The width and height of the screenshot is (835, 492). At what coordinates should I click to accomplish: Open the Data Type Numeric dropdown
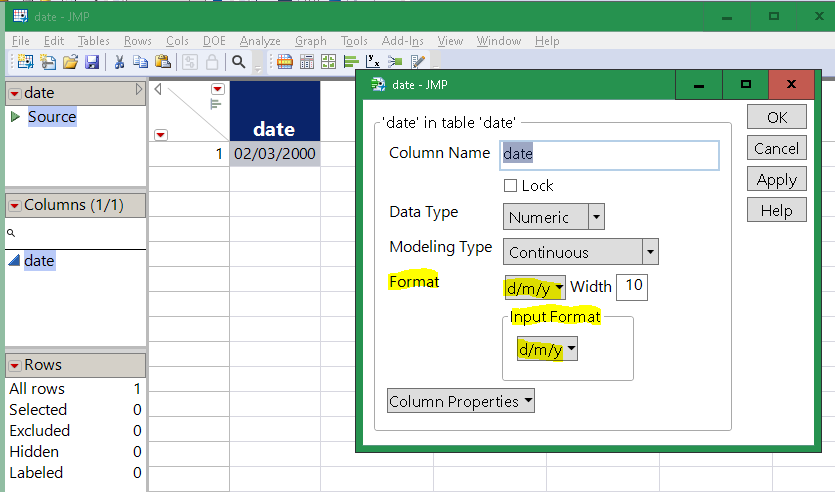pyautogui.click(x=553, y=217)
